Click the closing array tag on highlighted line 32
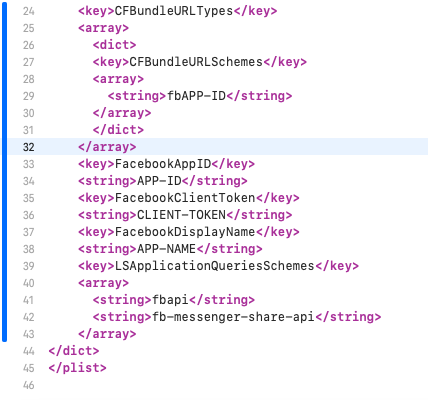The image size is (428, 400). [x=107, y=147]
